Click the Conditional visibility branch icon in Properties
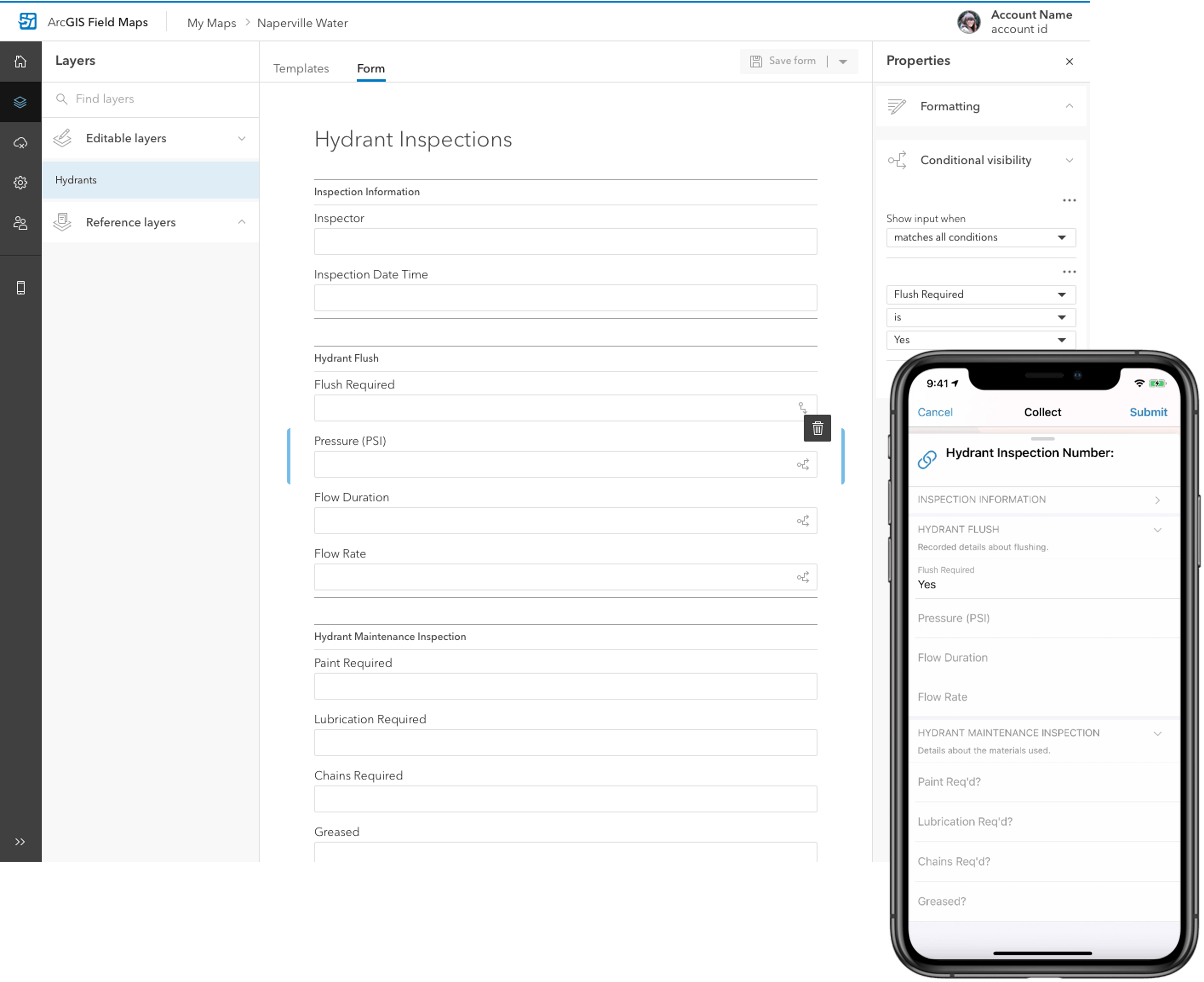Viewport: 1204px width, 982px height. (897, 160)
